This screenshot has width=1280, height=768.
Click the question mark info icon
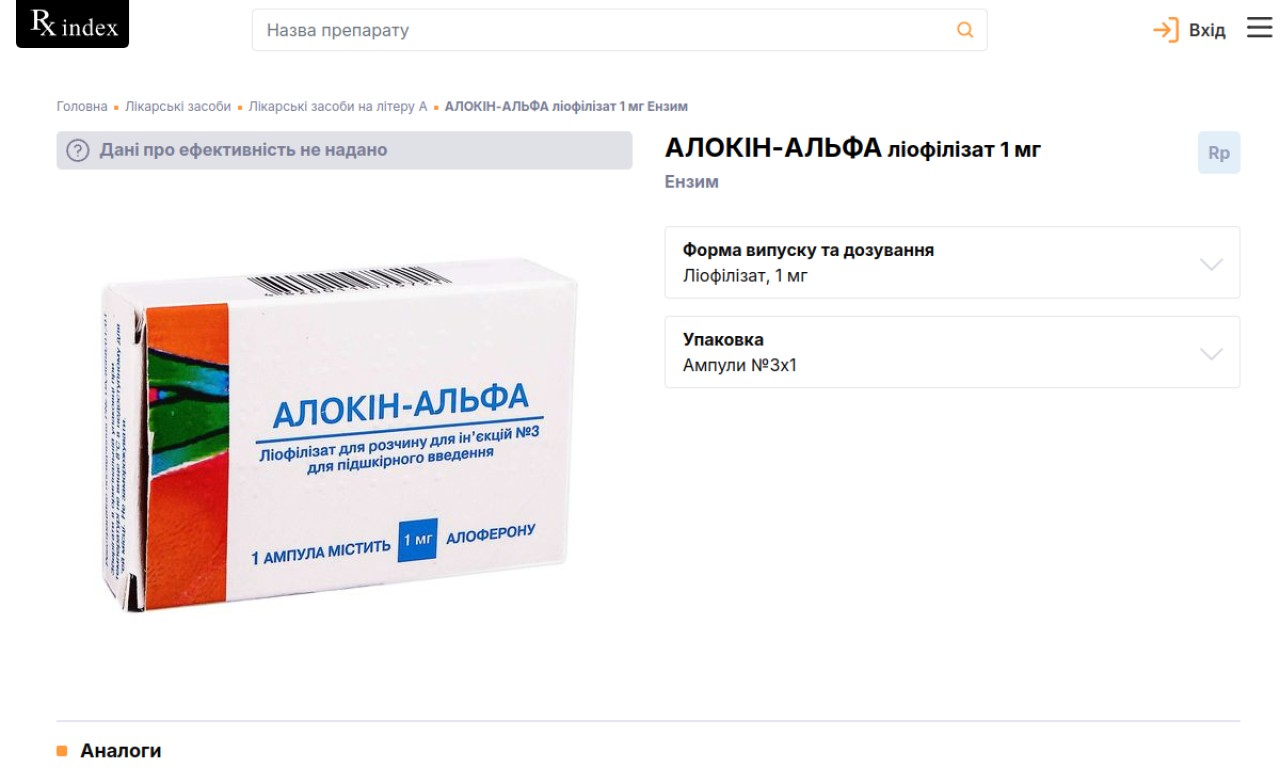coord(78,151)
